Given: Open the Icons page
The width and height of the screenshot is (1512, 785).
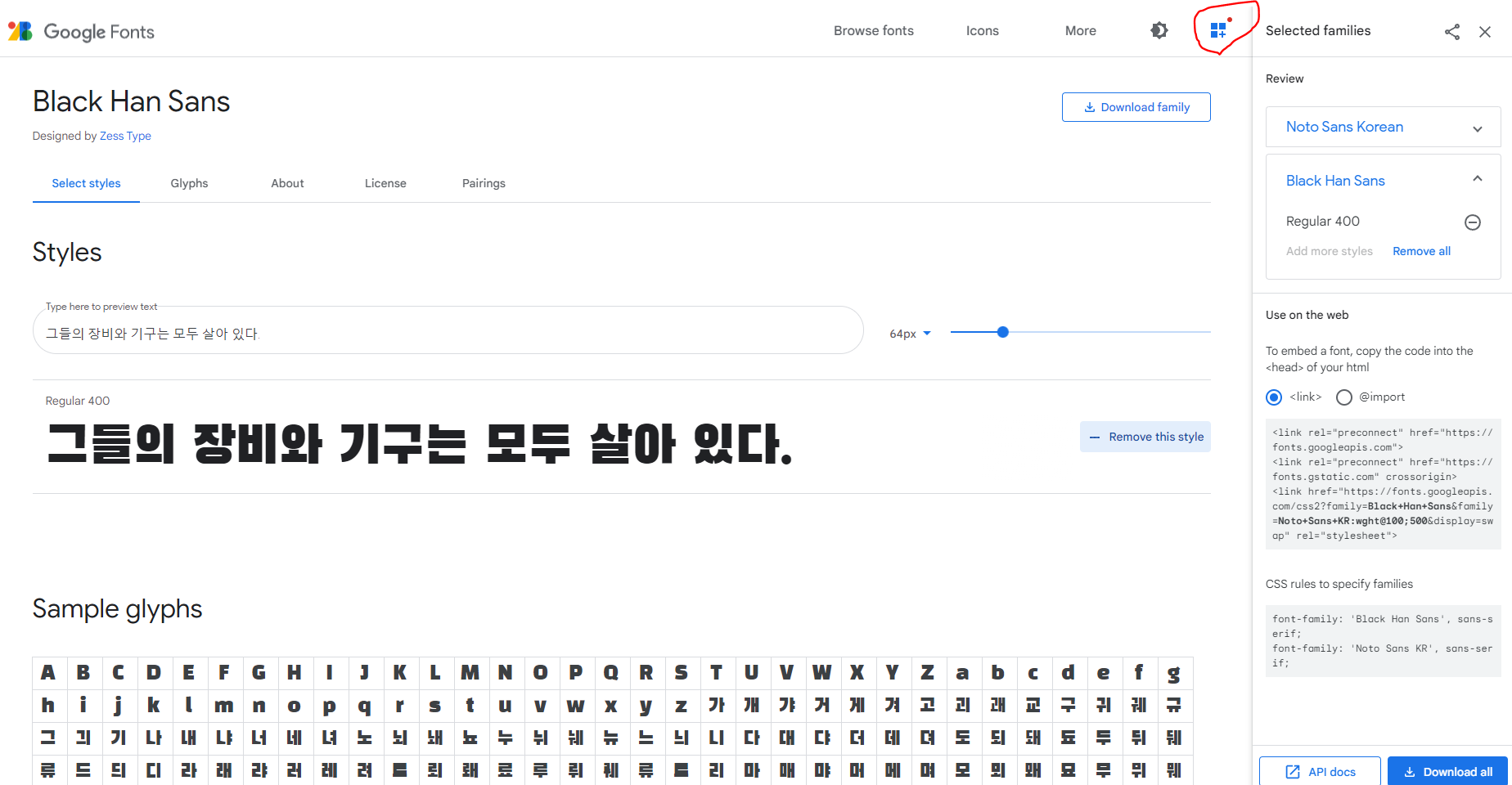Looking at the screenshot, I should tap(983, 31).
